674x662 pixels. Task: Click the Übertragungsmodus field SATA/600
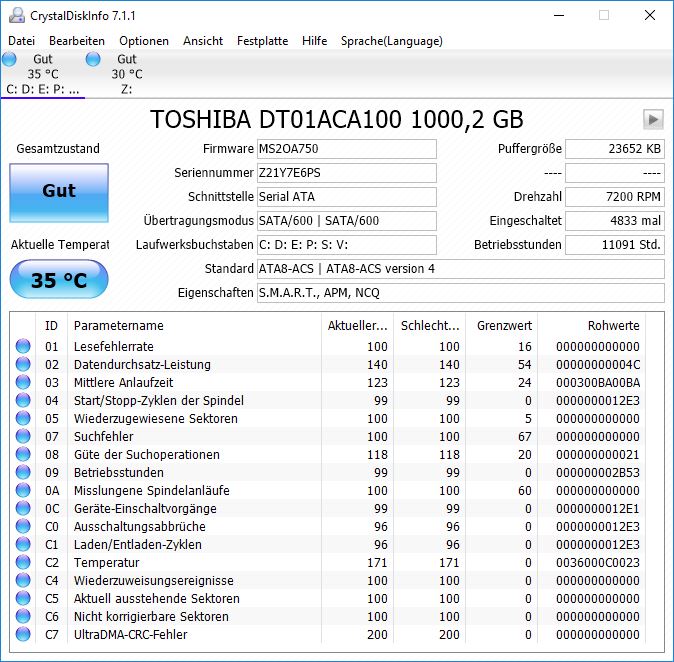point(347,221)
